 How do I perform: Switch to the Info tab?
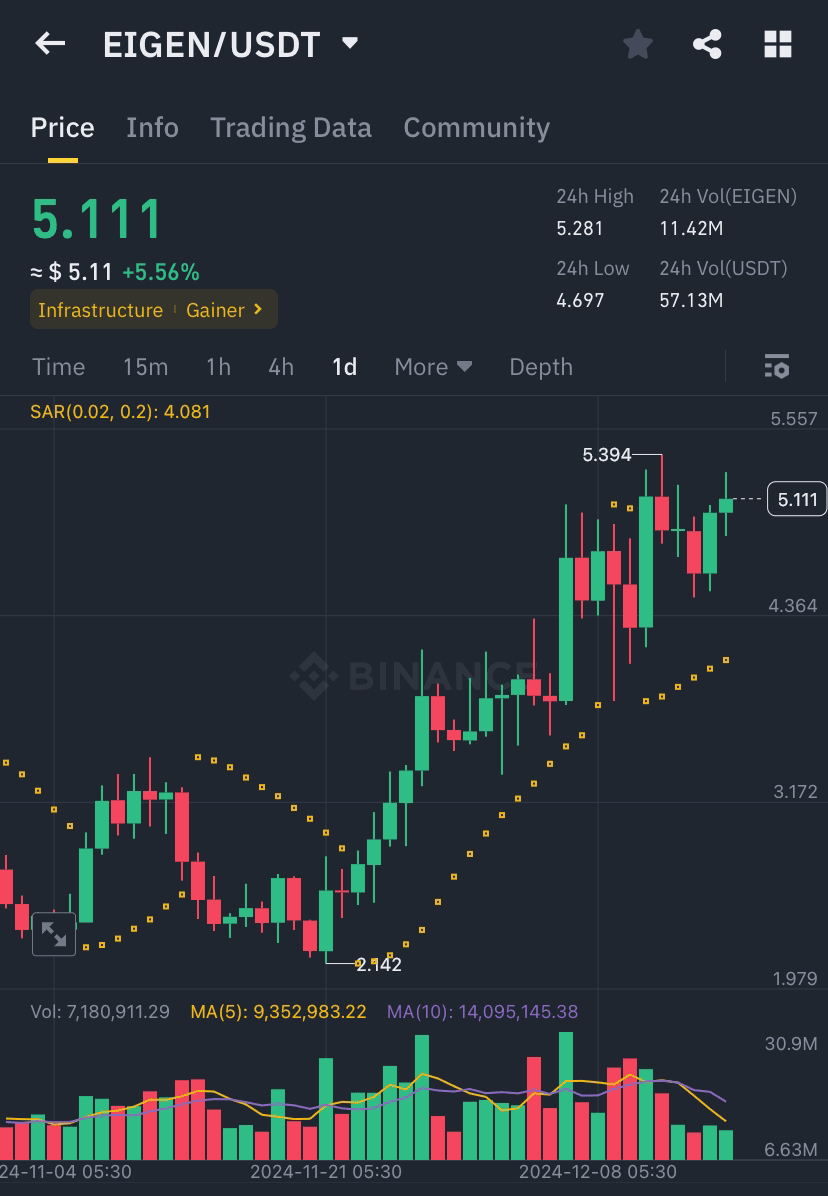click(x=152, y=127)
